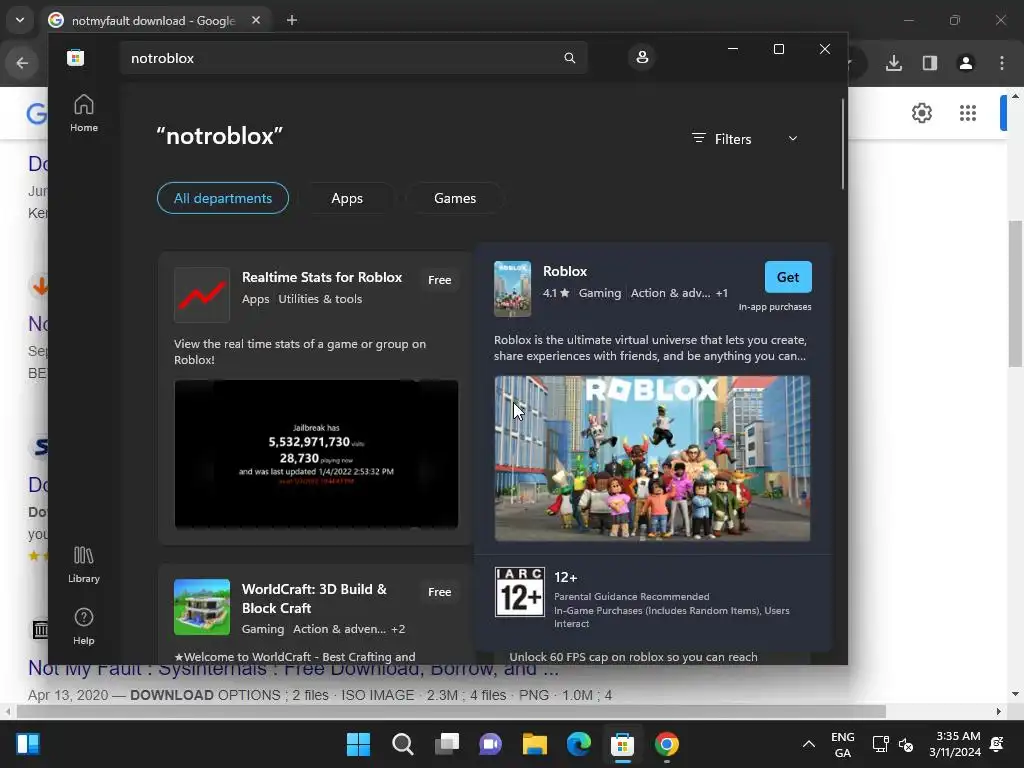Open the Store user account icon
1024x768 pixels.
click(642, 57)
